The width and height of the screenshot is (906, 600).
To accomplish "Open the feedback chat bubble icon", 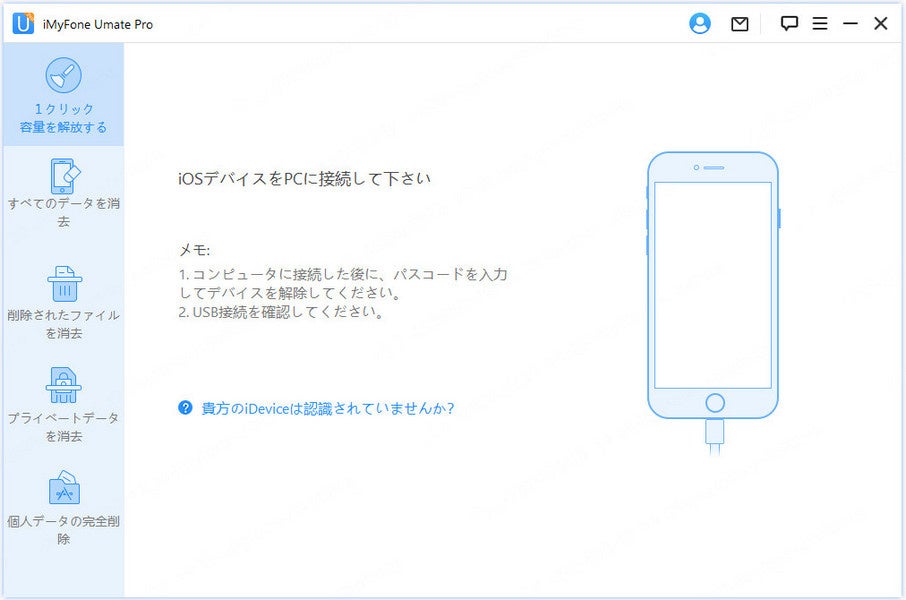I will pyautogui.click(x=789, y=23).
